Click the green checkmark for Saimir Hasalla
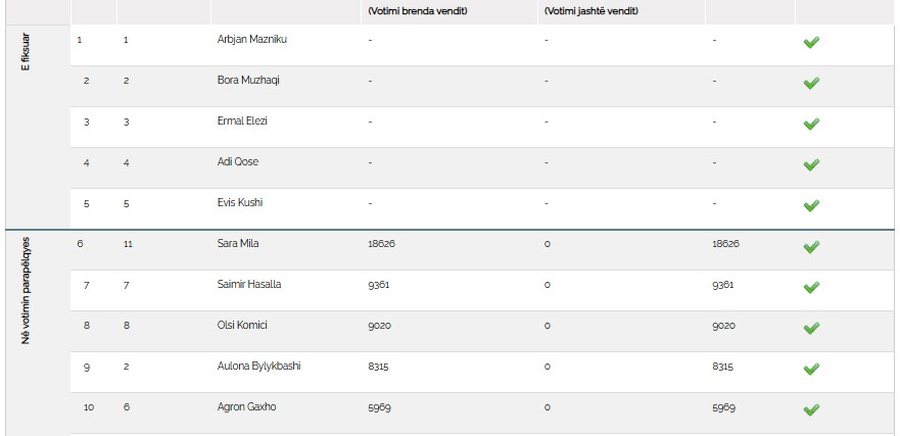Screen dimensions: 900x436 click(811, 287)
